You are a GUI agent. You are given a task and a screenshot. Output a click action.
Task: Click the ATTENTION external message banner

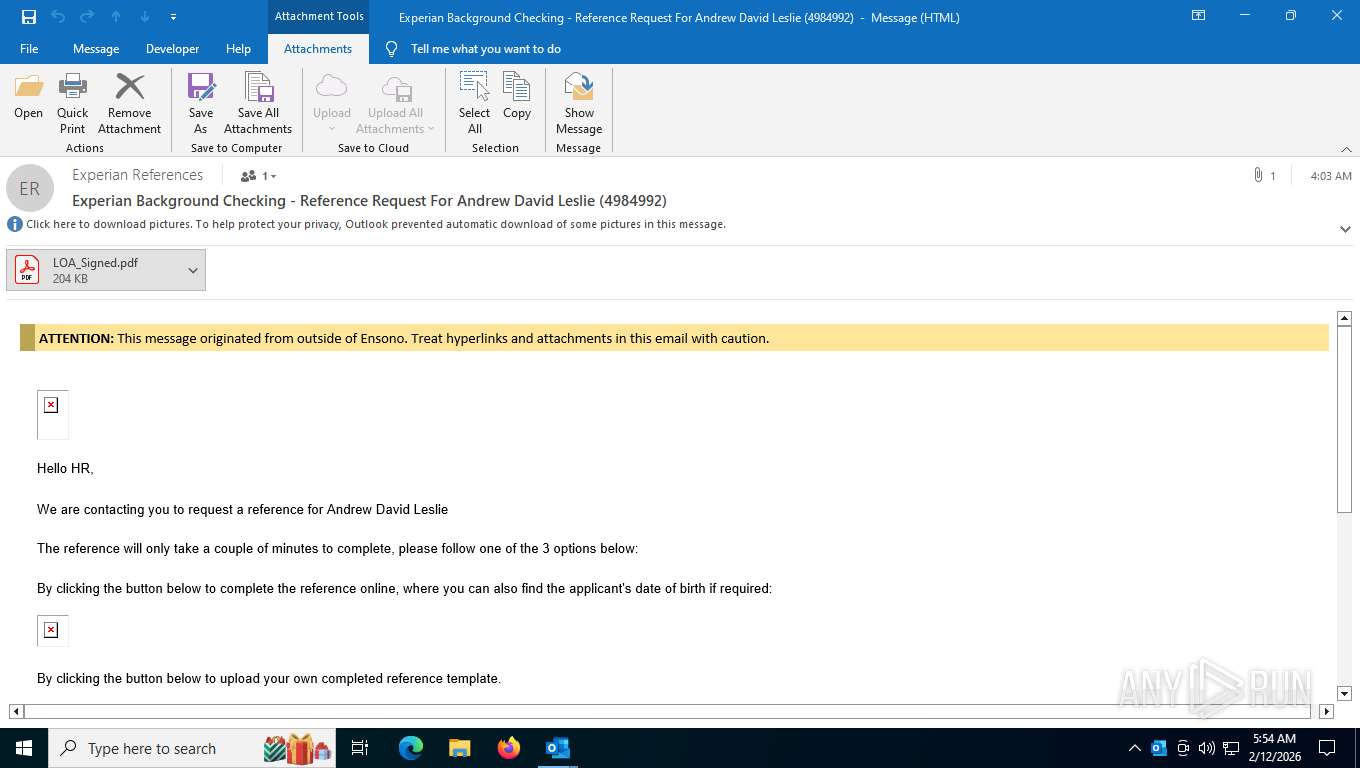[674, 338]
